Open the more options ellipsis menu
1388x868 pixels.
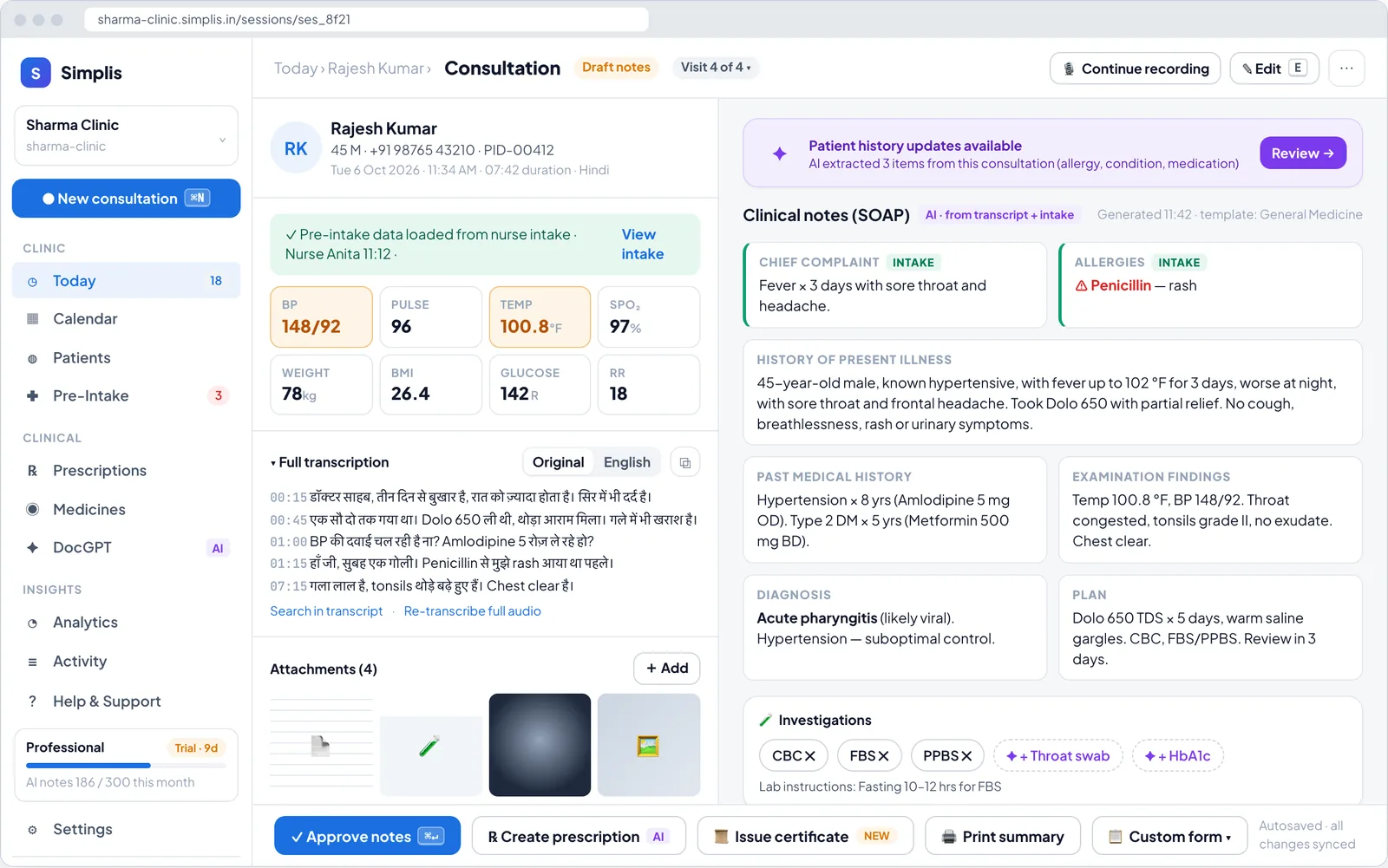(1346, 69)
